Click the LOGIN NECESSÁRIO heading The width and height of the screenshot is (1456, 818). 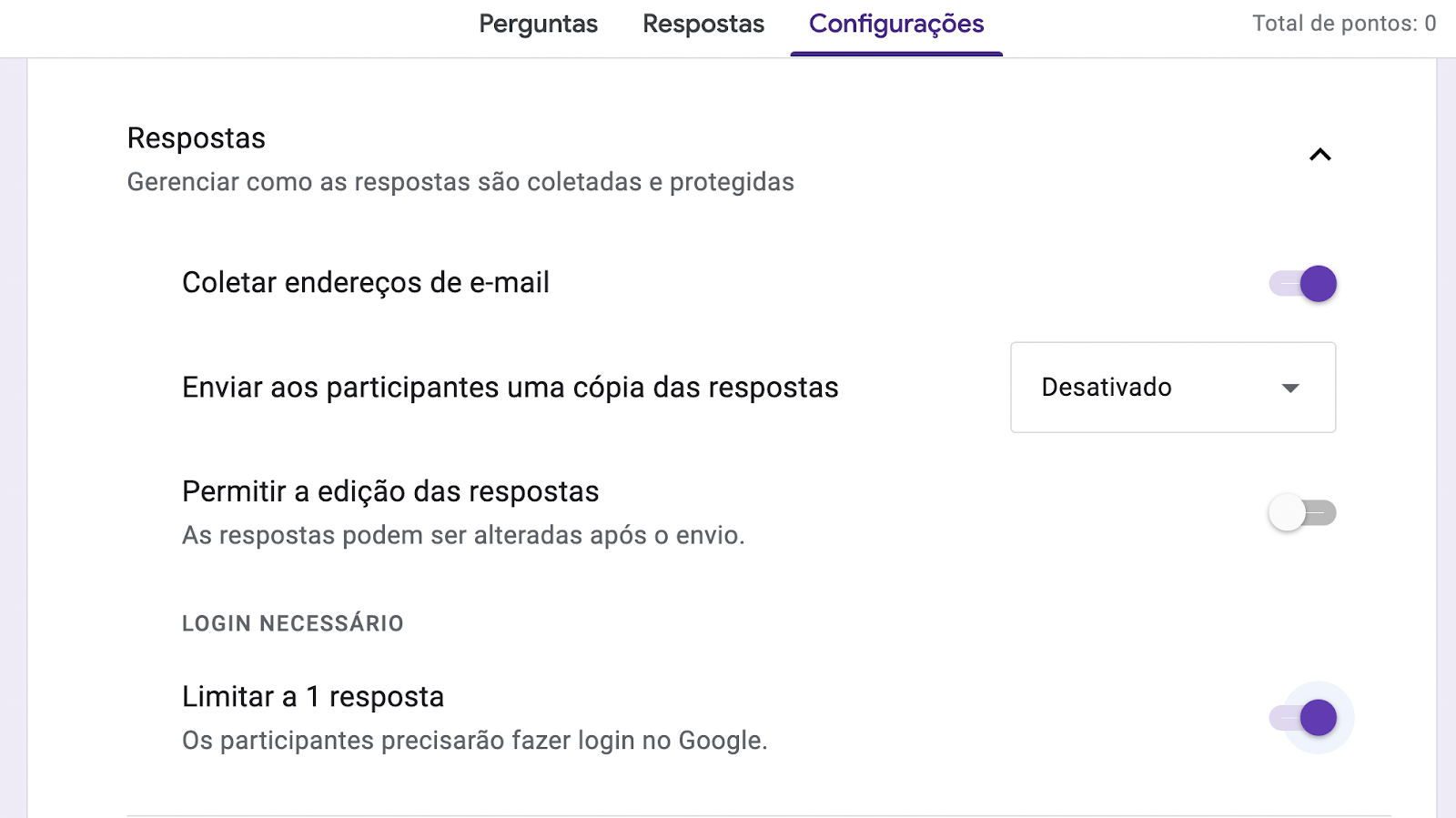click(x=293, y=623)
